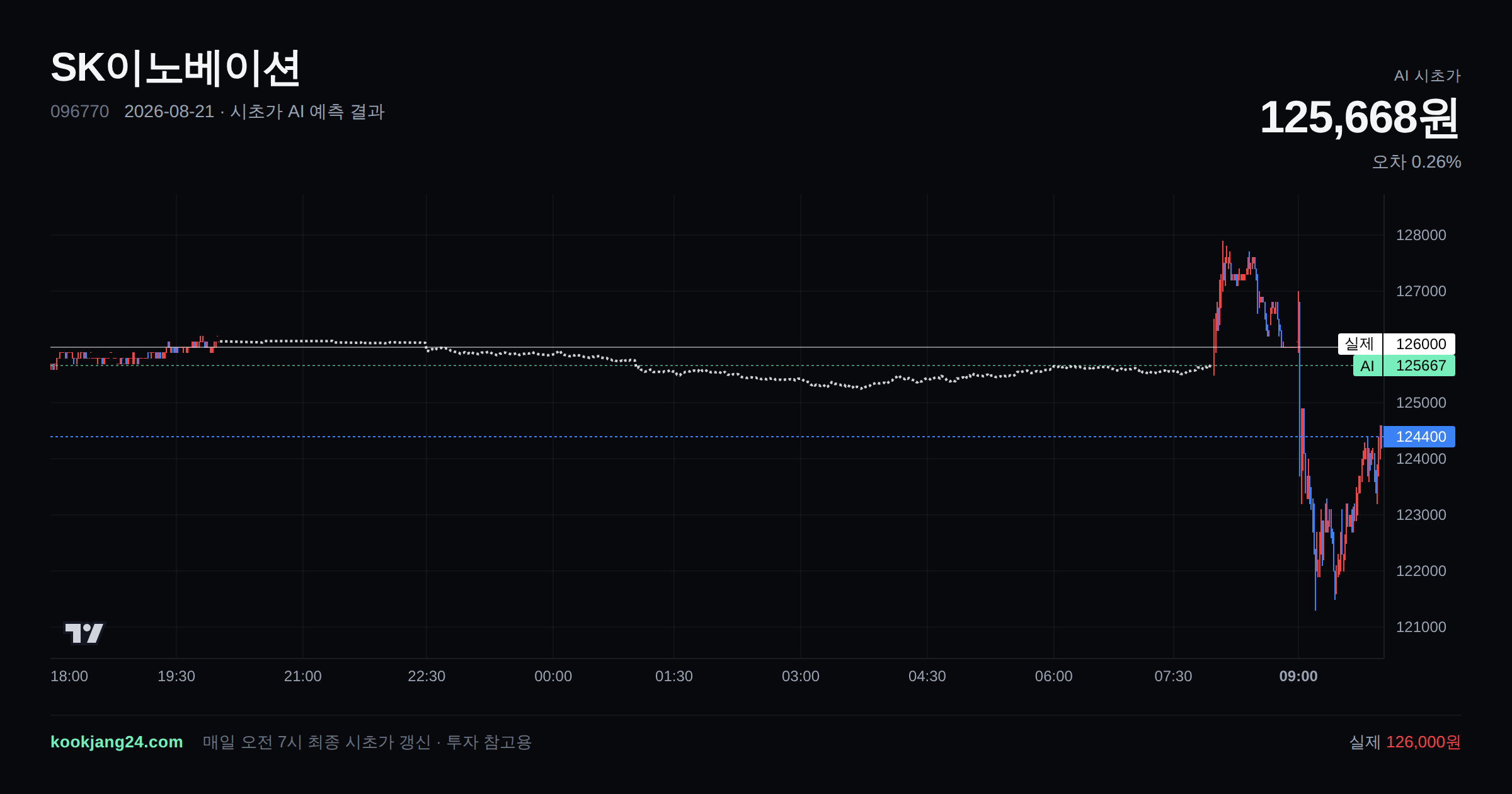Click the blue 124400 current price label
The image size is (1512, 794).
pyautogui.click(x=1419, y=437)
